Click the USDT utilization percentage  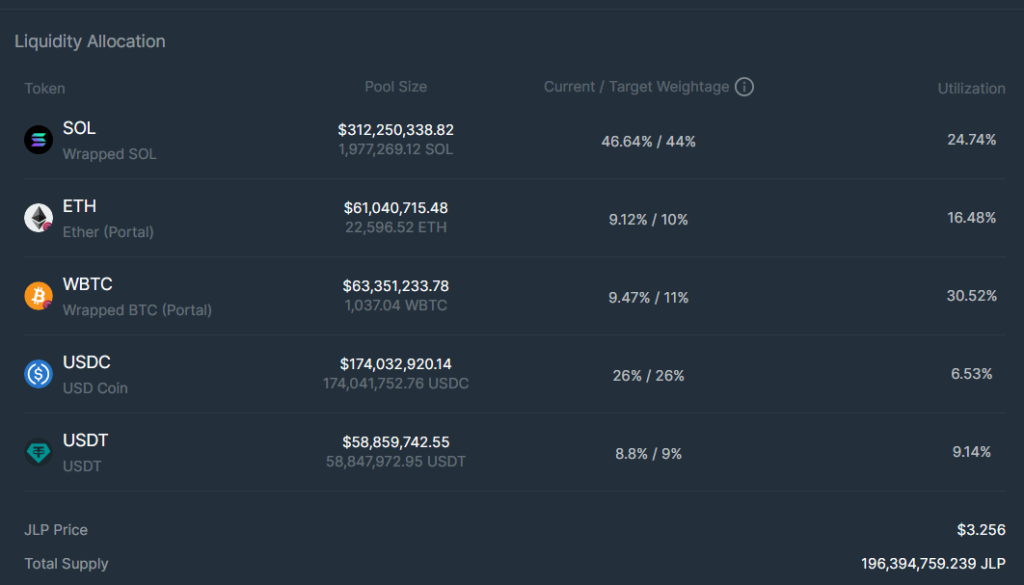point(971,452)
